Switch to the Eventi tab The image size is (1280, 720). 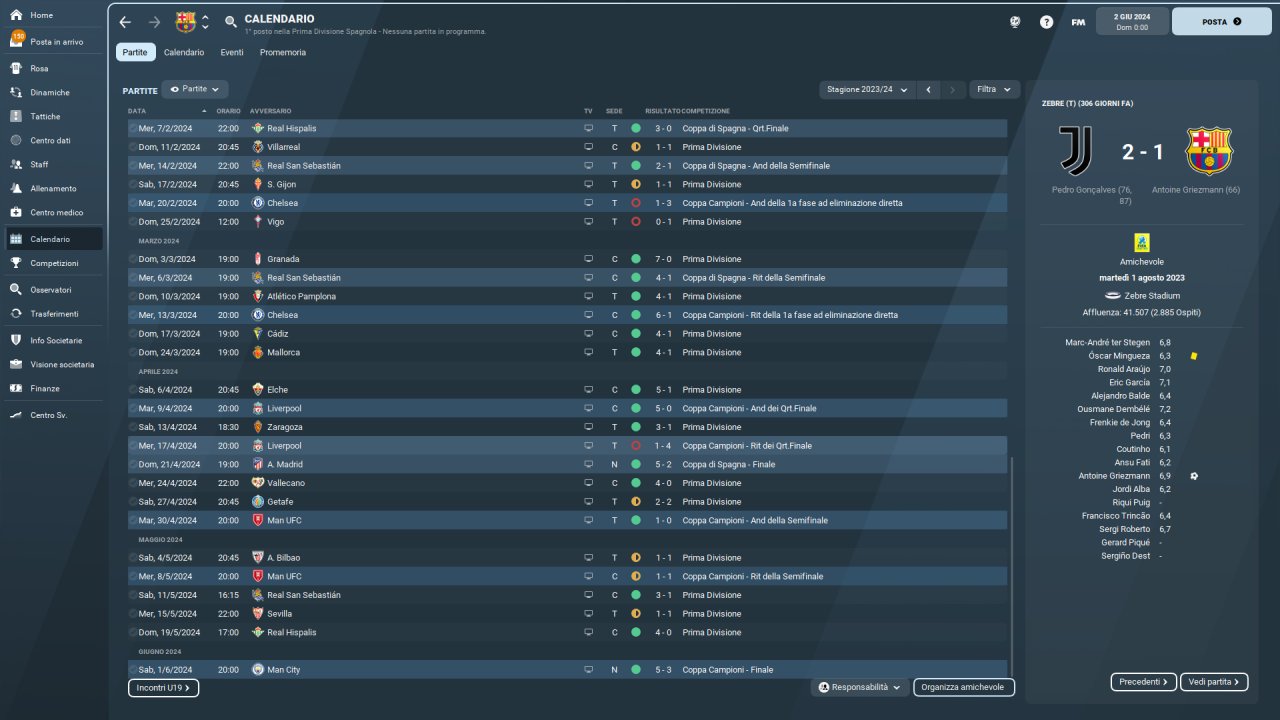pyautogui.click(x=232, y=52)
